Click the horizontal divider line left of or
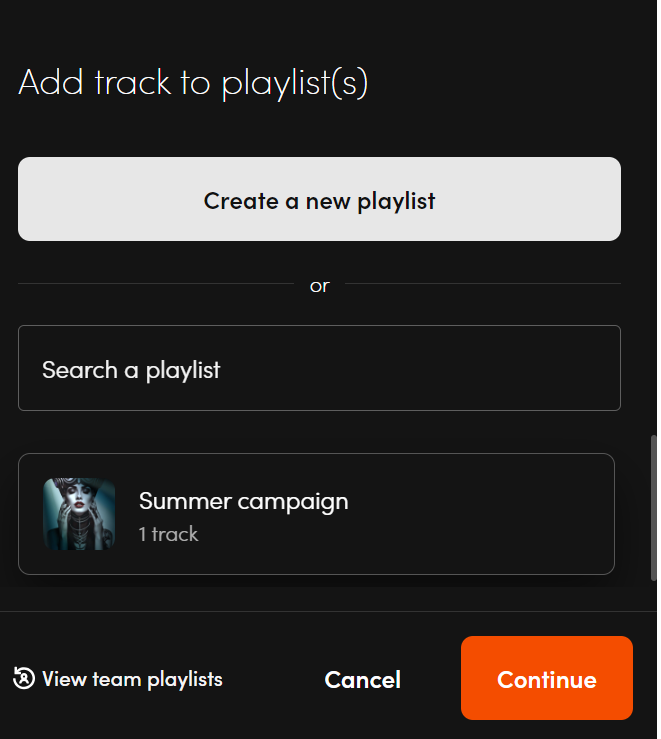 point(156,283)
